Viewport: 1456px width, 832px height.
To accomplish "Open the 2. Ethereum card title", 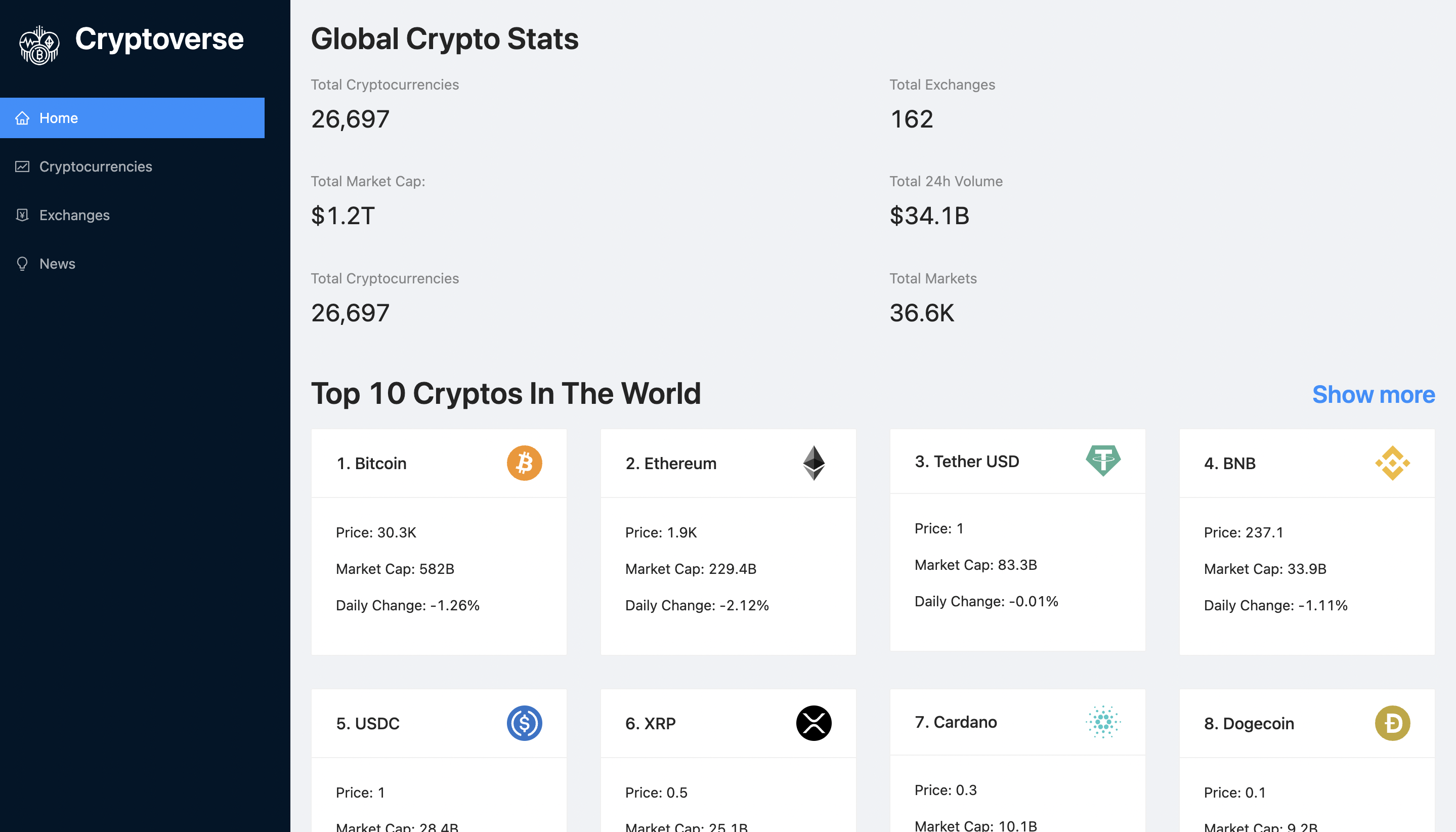I will click(x=671, y=463).
